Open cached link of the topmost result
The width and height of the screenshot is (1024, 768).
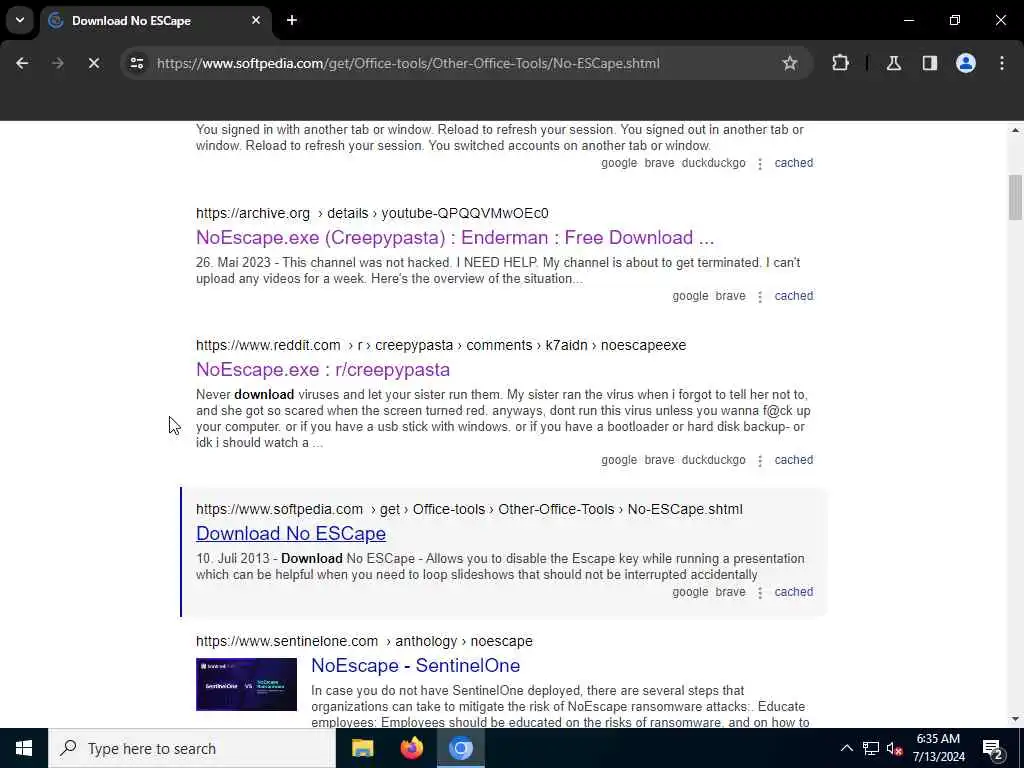pyautogui.click(x=793, y=163)
